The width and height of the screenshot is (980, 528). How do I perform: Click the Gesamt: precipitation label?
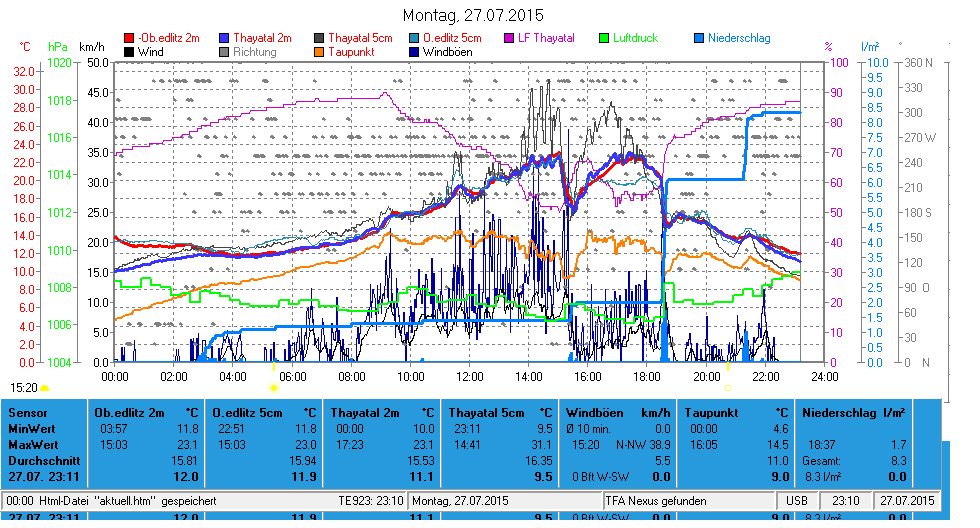(x=821, y=461)
